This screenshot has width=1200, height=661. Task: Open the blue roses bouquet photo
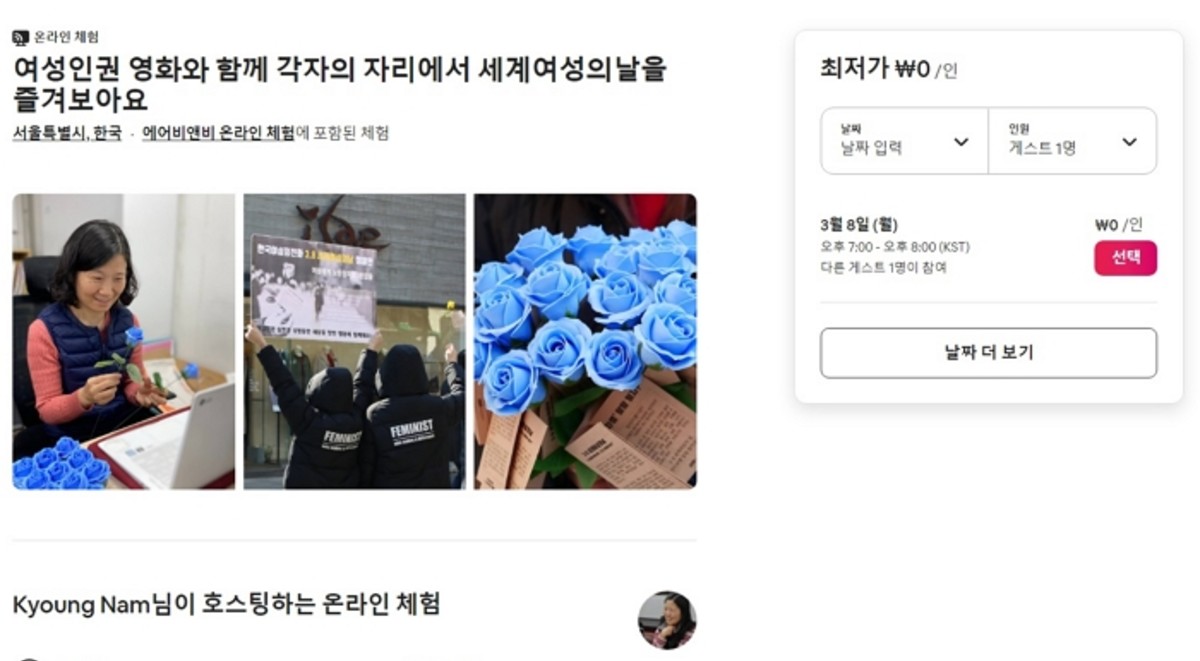coord(585,341)
